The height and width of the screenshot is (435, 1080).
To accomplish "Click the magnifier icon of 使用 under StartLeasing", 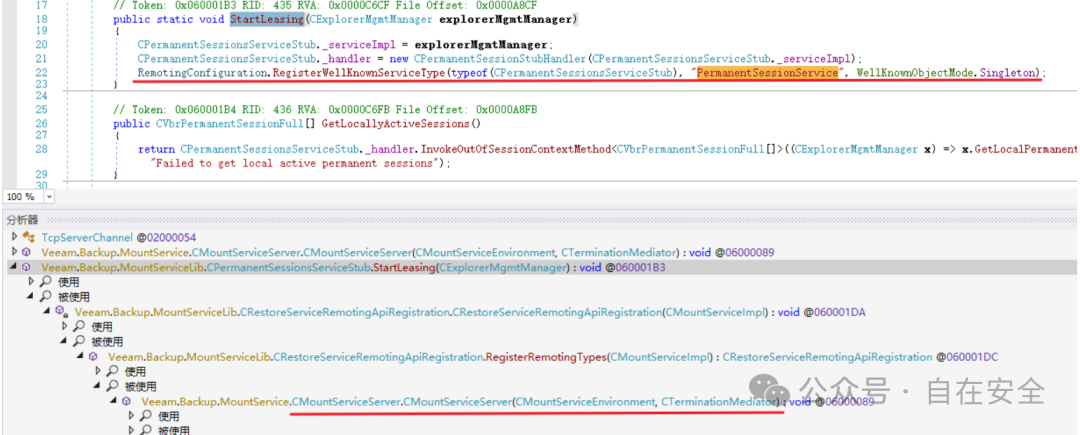I will [45, 282].
